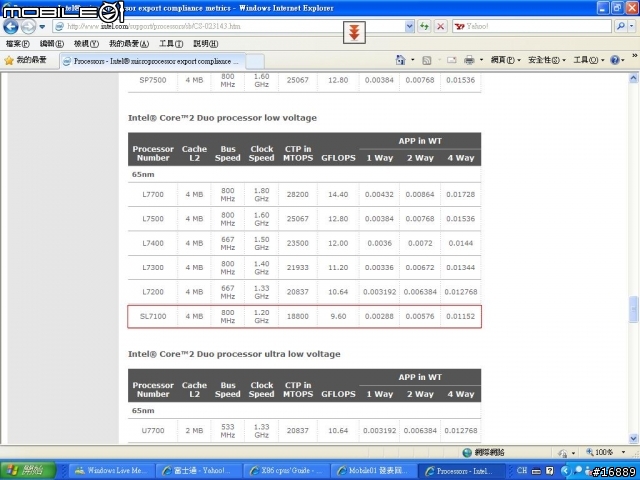Click the 'Core 2 Duo processor ultra low voltage' heading

(234, 354)
